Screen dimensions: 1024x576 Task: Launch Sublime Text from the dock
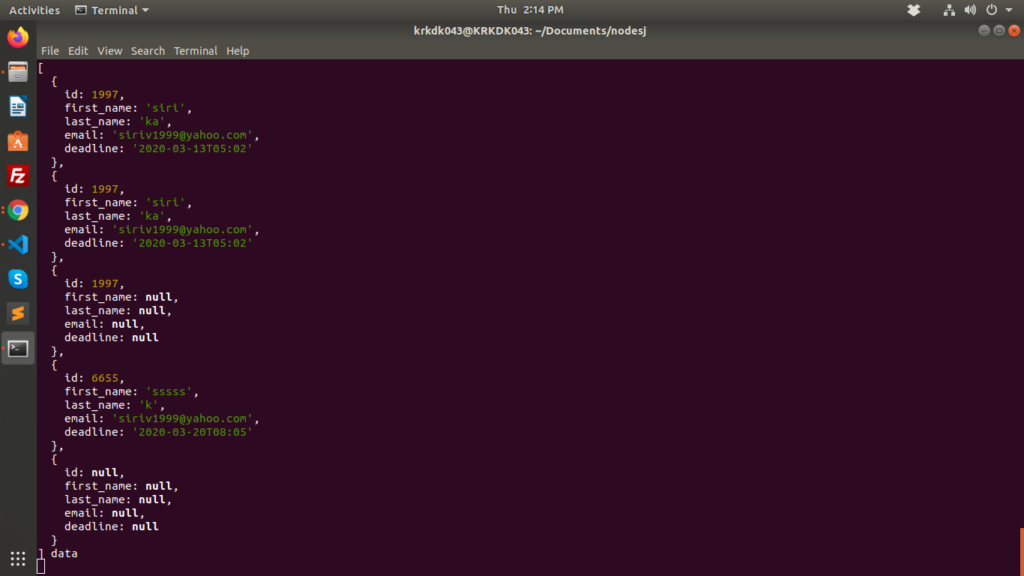click(17, 313)
